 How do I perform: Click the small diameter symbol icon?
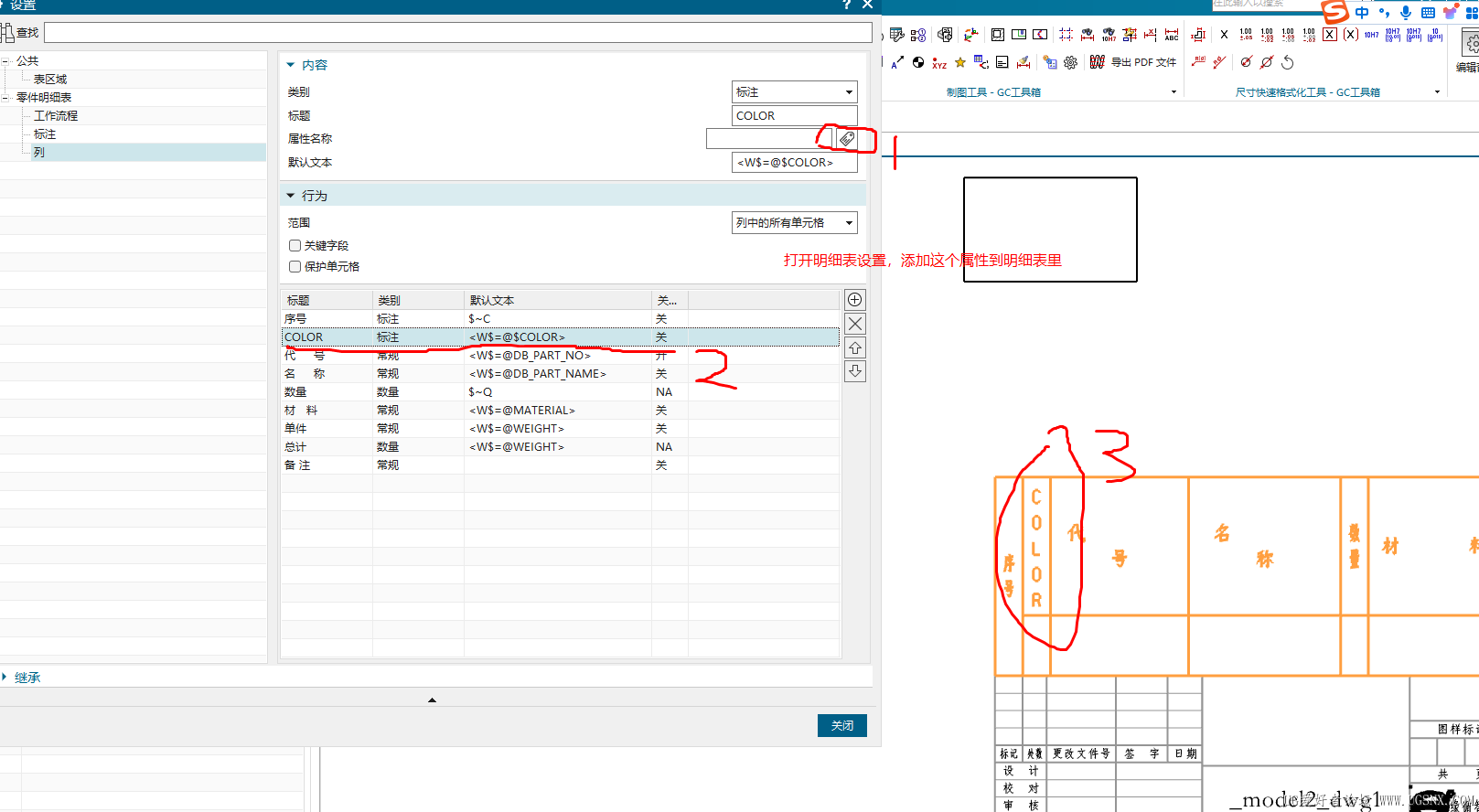point(1246,62)
